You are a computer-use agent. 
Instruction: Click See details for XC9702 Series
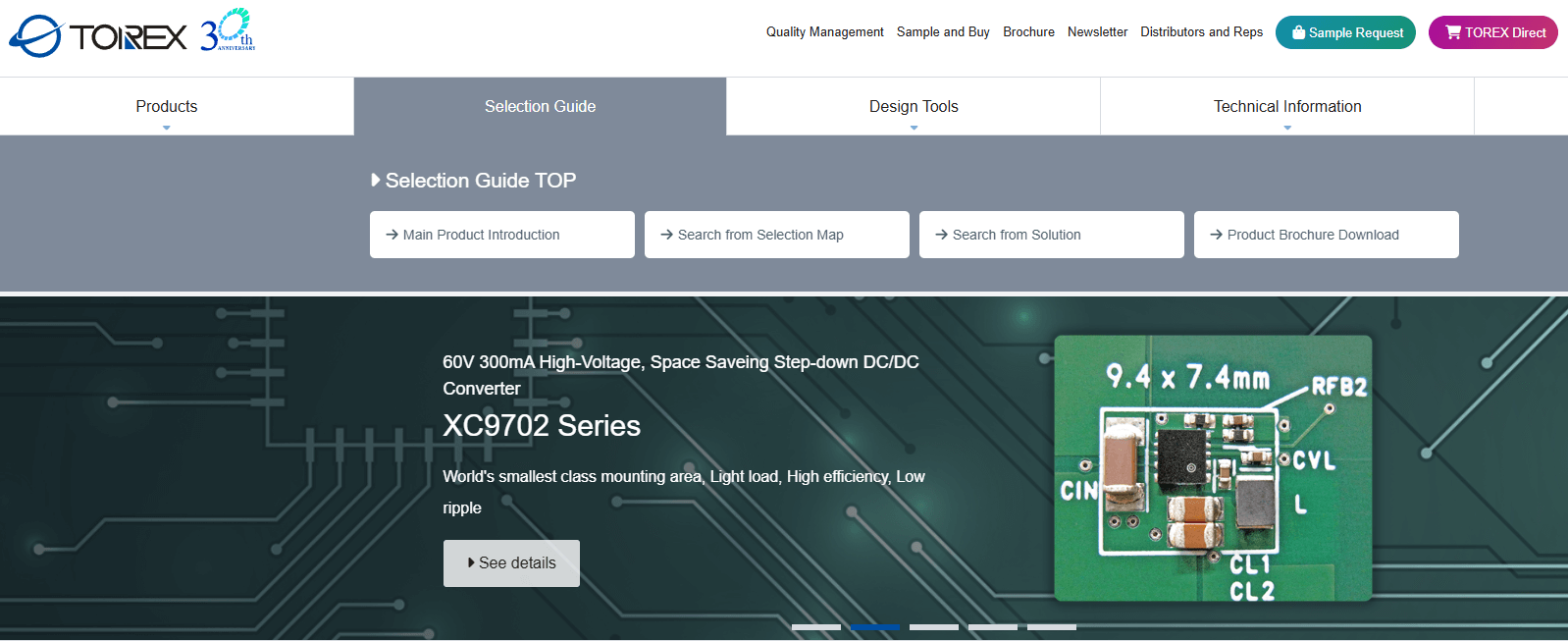tap(511, 563)
